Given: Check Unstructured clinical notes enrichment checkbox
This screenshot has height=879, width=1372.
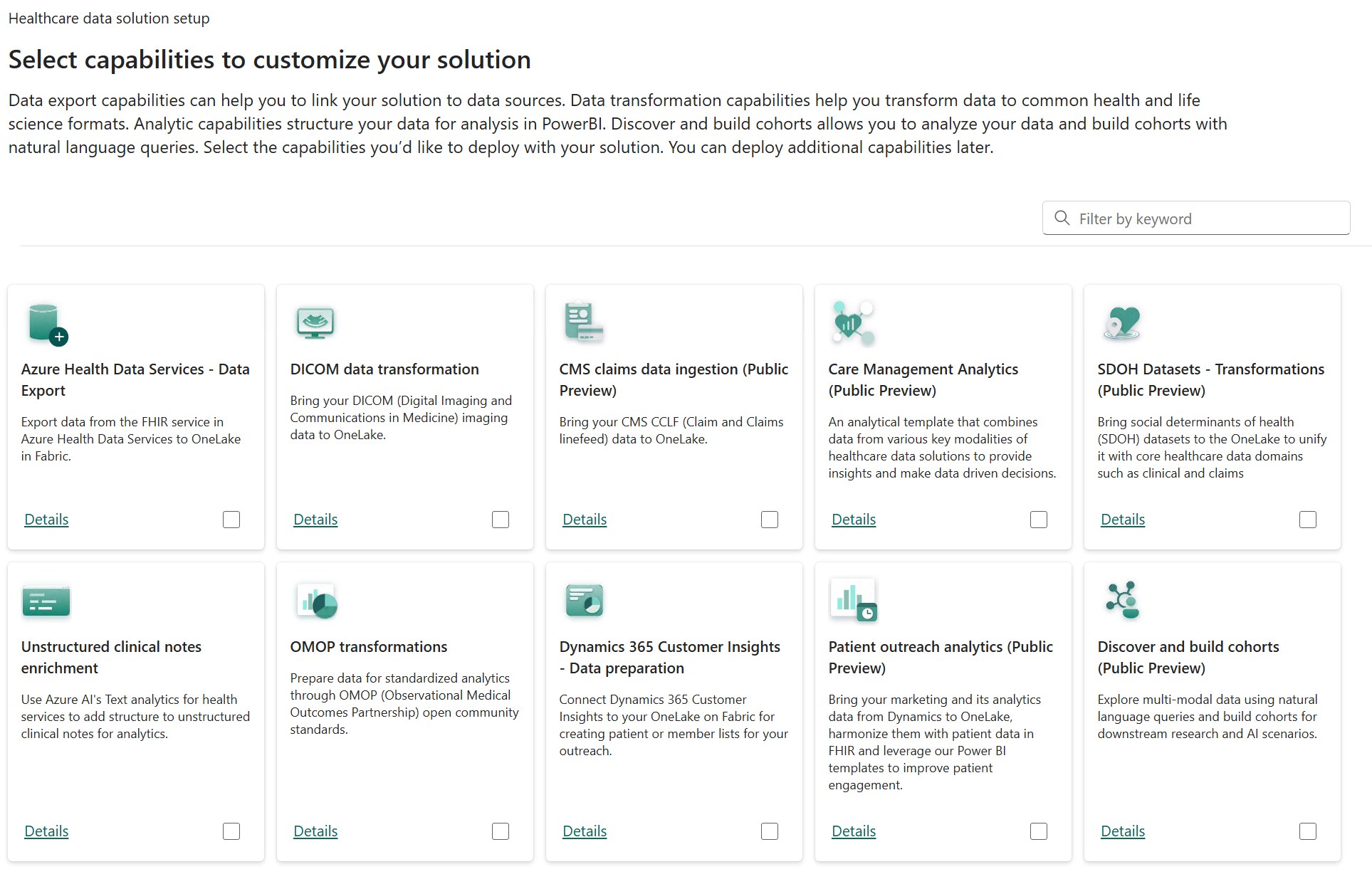Looking at the screenshot, I should pos(231,831).
